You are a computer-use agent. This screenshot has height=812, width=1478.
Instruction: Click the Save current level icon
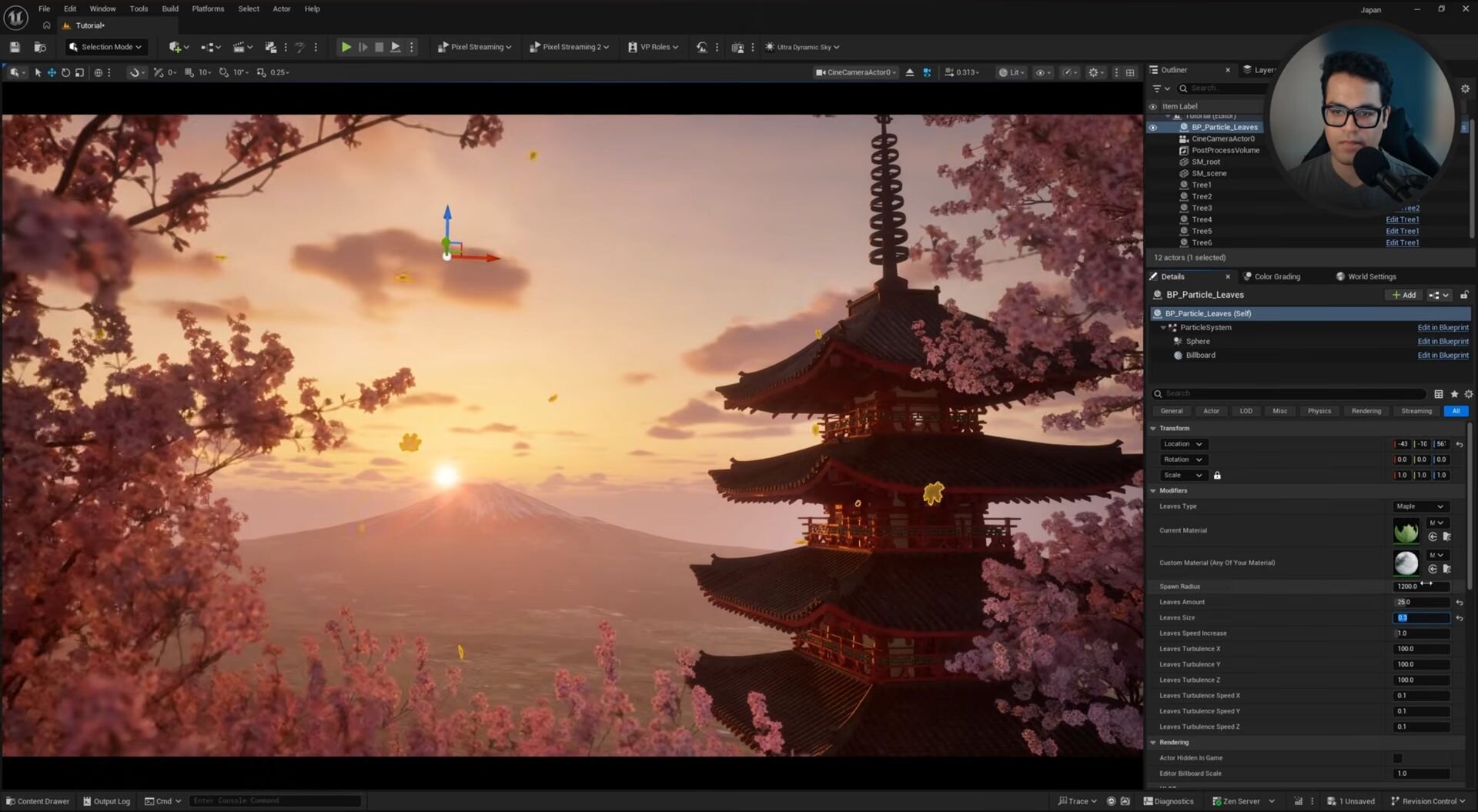15,47
